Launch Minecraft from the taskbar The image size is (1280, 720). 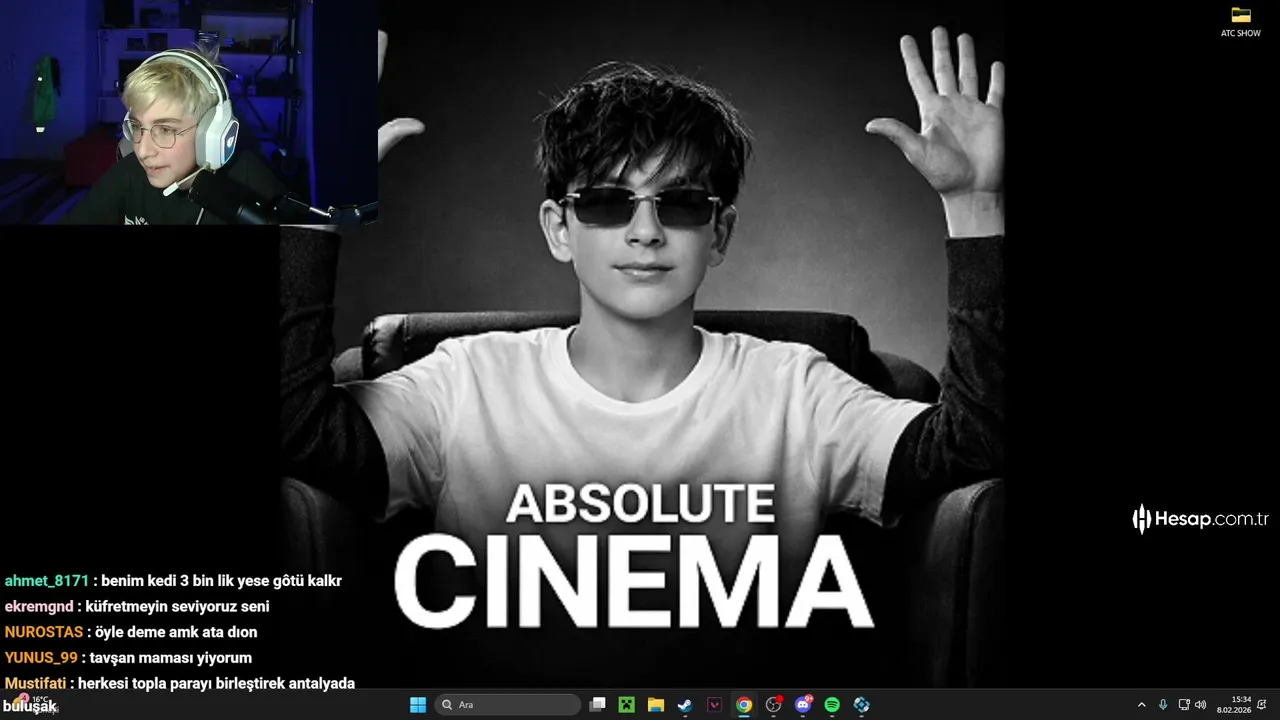pyautogui.click(x=626, y=705)
